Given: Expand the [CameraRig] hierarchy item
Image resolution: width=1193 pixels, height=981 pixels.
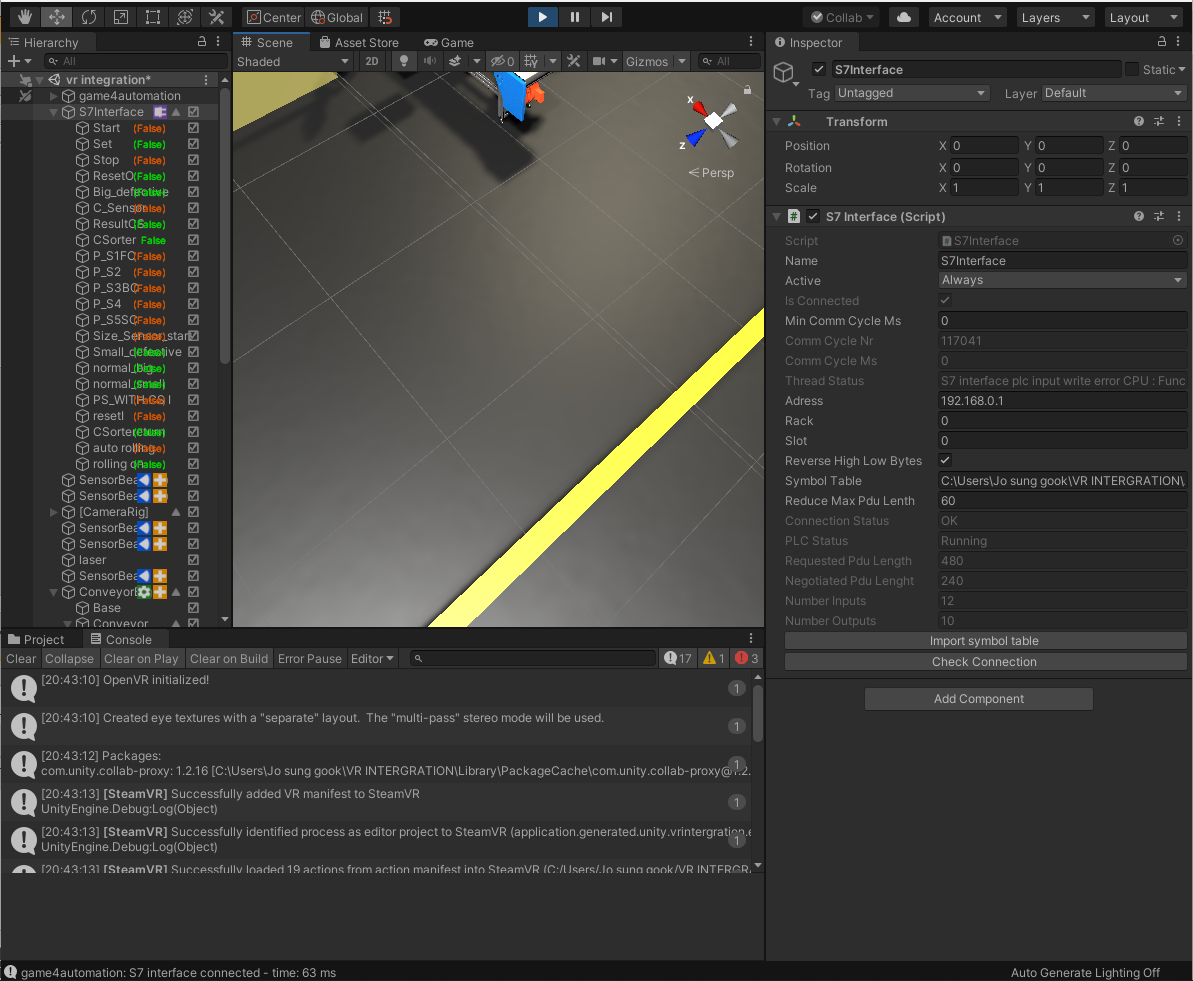Looking at the screenshot, I should pyautogui.click(x=53, y=512).
